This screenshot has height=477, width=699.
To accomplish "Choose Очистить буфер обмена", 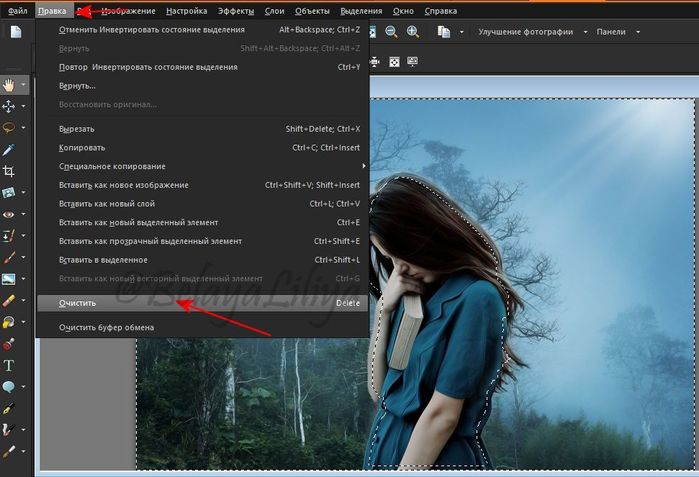I will point(203,327).
